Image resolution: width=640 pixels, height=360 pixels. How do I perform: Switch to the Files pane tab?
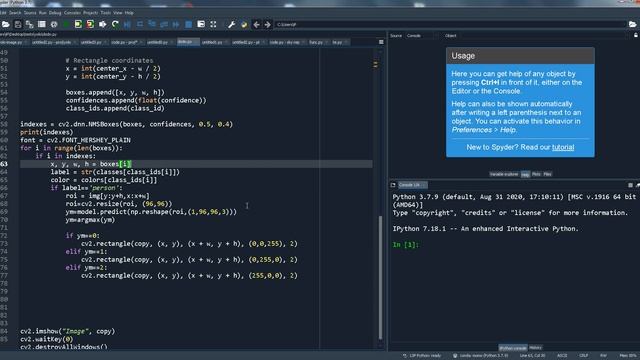pyautogui.click(x=547, y=174)
